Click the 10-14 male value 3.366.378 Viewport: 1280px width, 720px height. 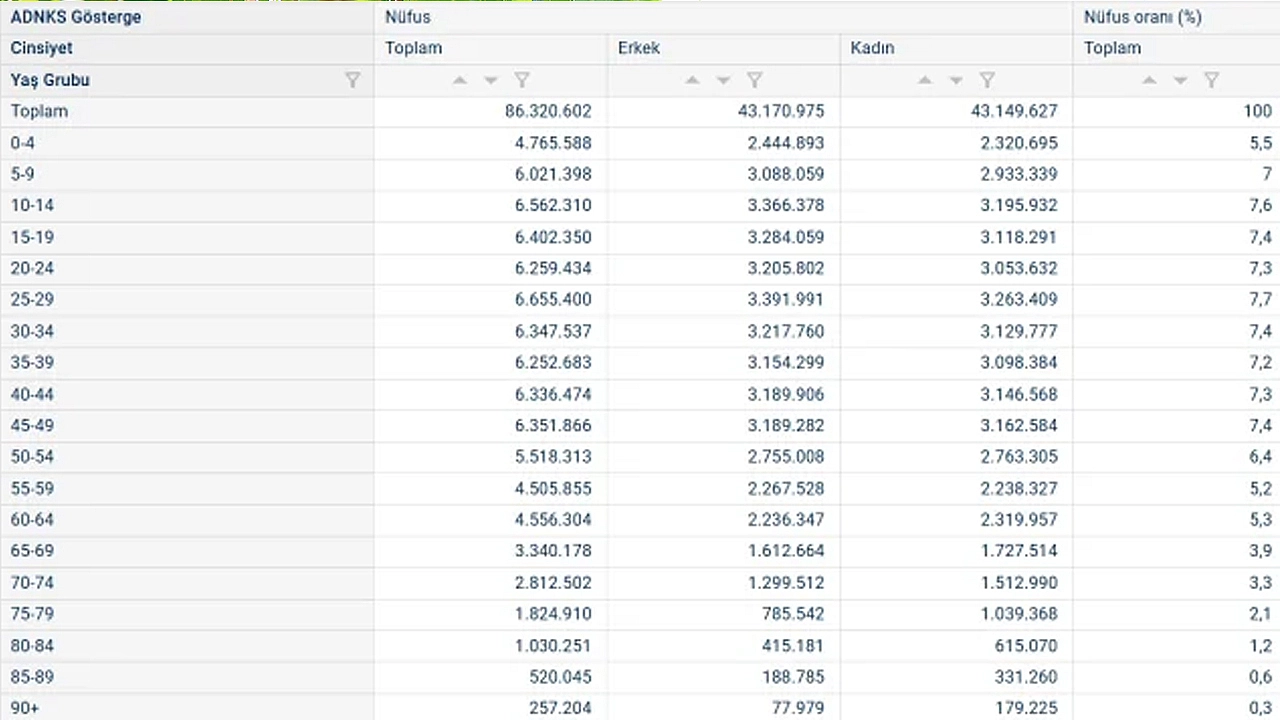[786, 205]
